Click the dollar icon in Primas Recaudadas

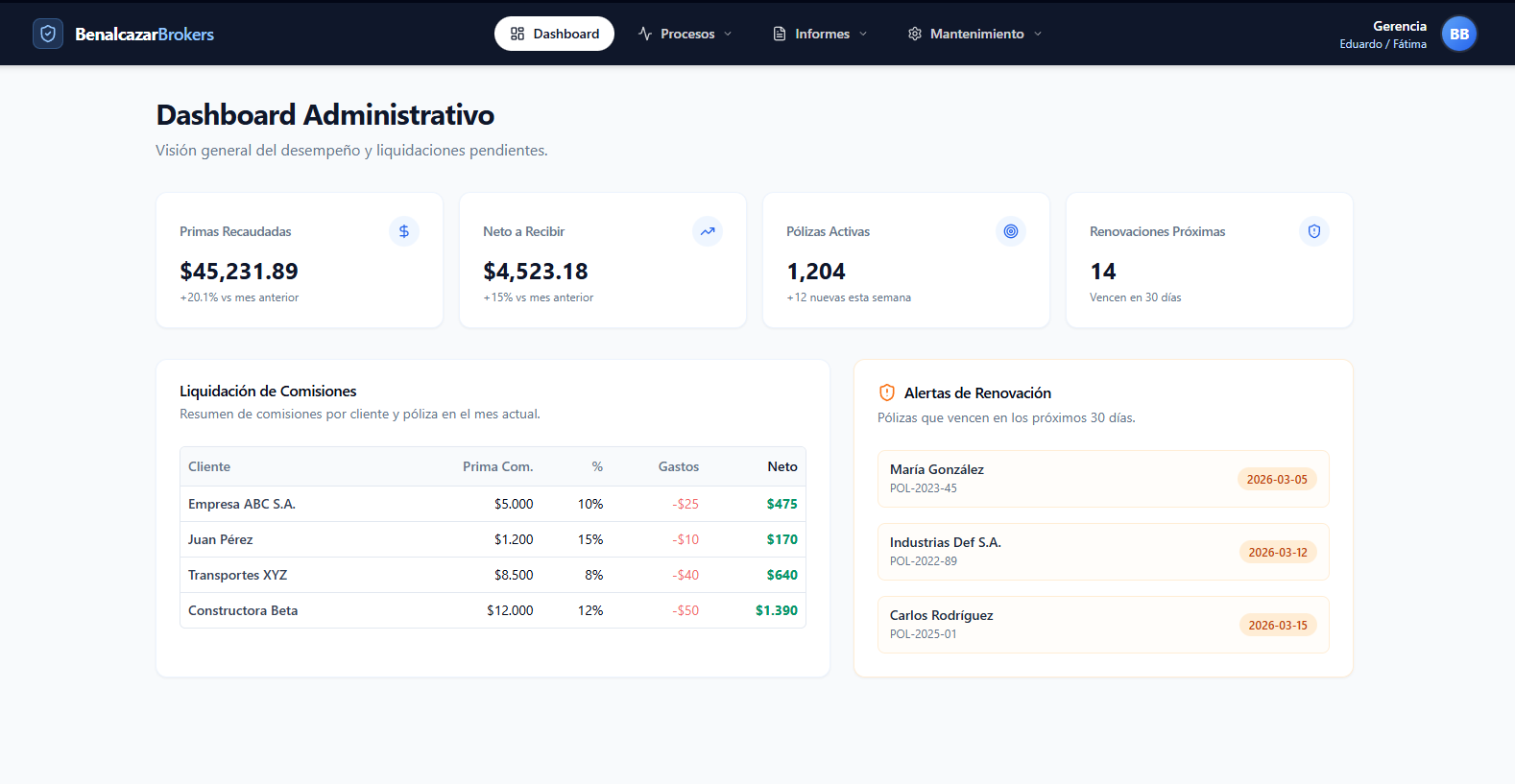(x=404, y=231)
